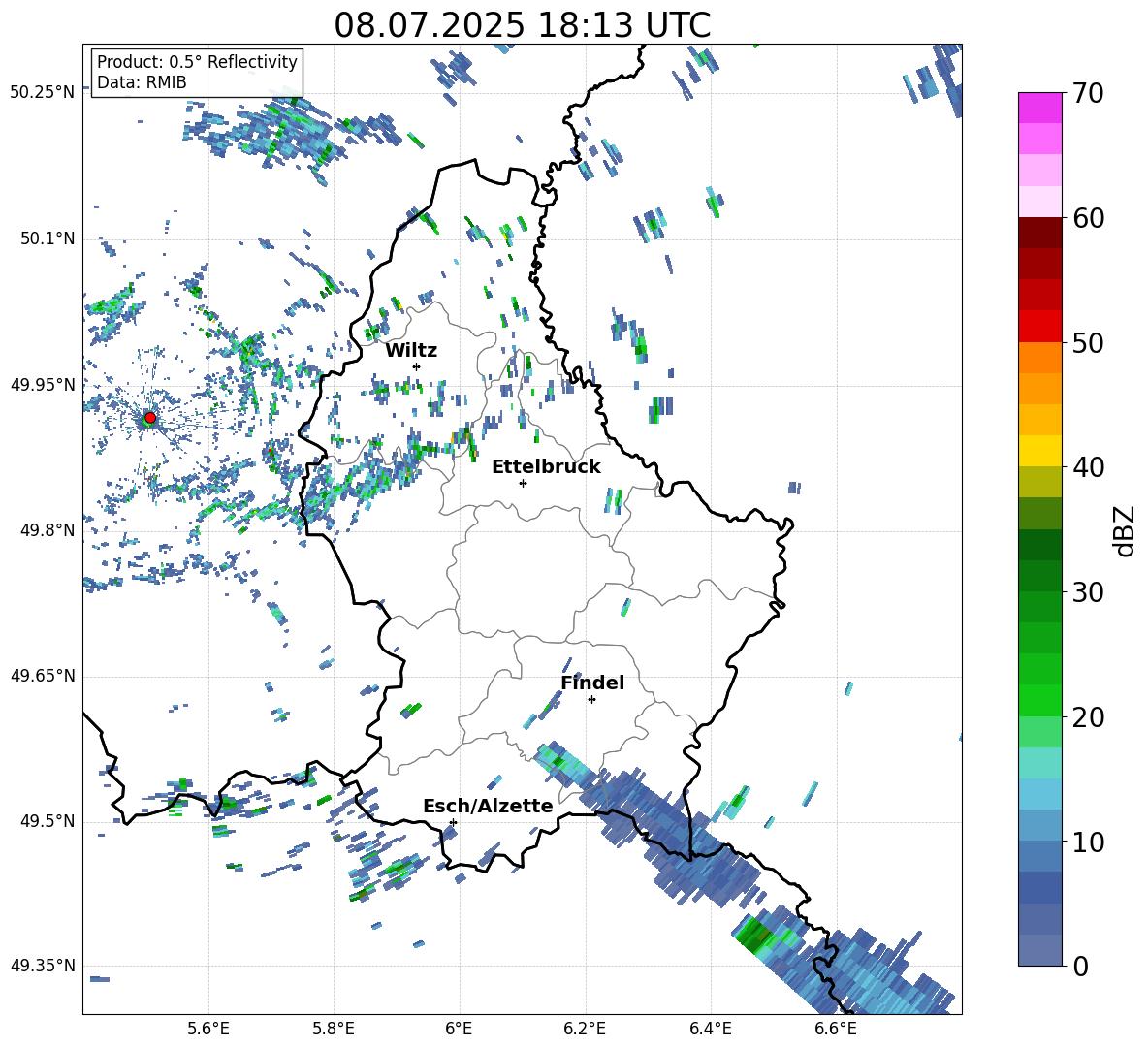The height and width of the screenshot is (1048, 1148).
Task: Click the yellow colorbar segment at 40
Action: [x=1039, y=451]
